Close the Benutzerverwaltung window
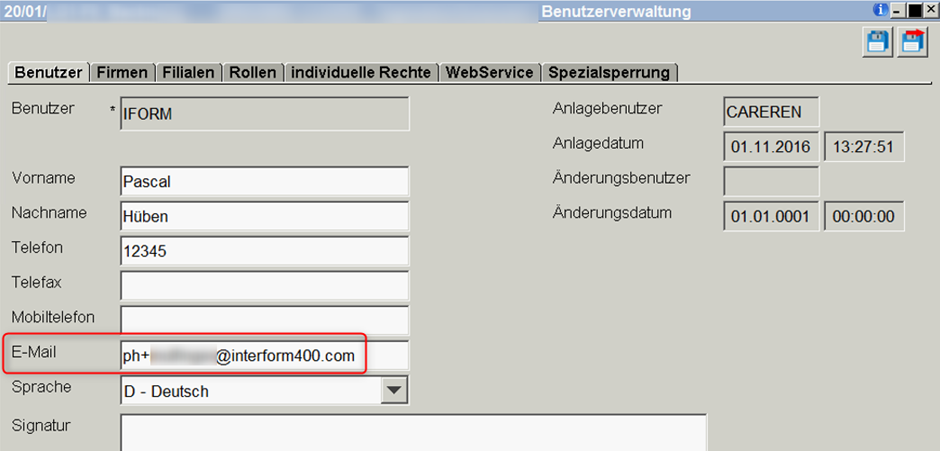Viewport: 940px width, 451px height. [930, 10]
